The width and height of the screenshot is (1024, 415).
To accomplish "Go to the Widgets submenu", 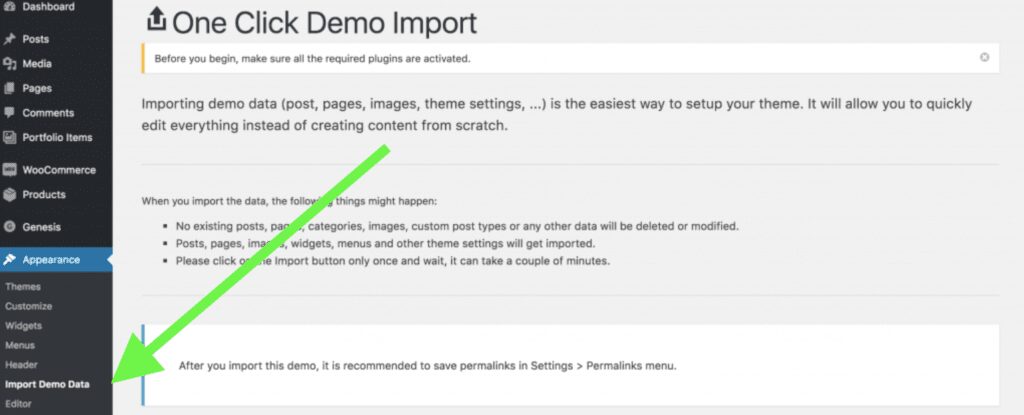I will tap(24, 326).
